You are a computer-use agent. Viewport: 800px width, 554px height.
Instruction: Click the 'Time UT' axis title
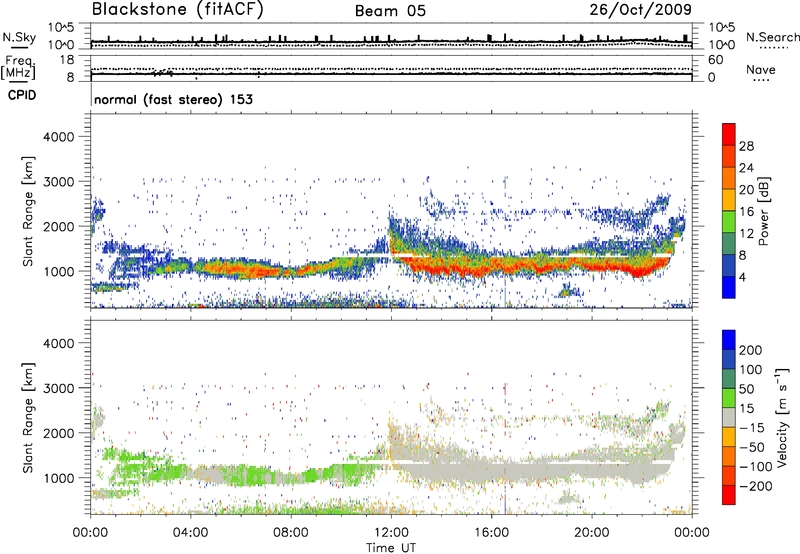coord(391,548)
